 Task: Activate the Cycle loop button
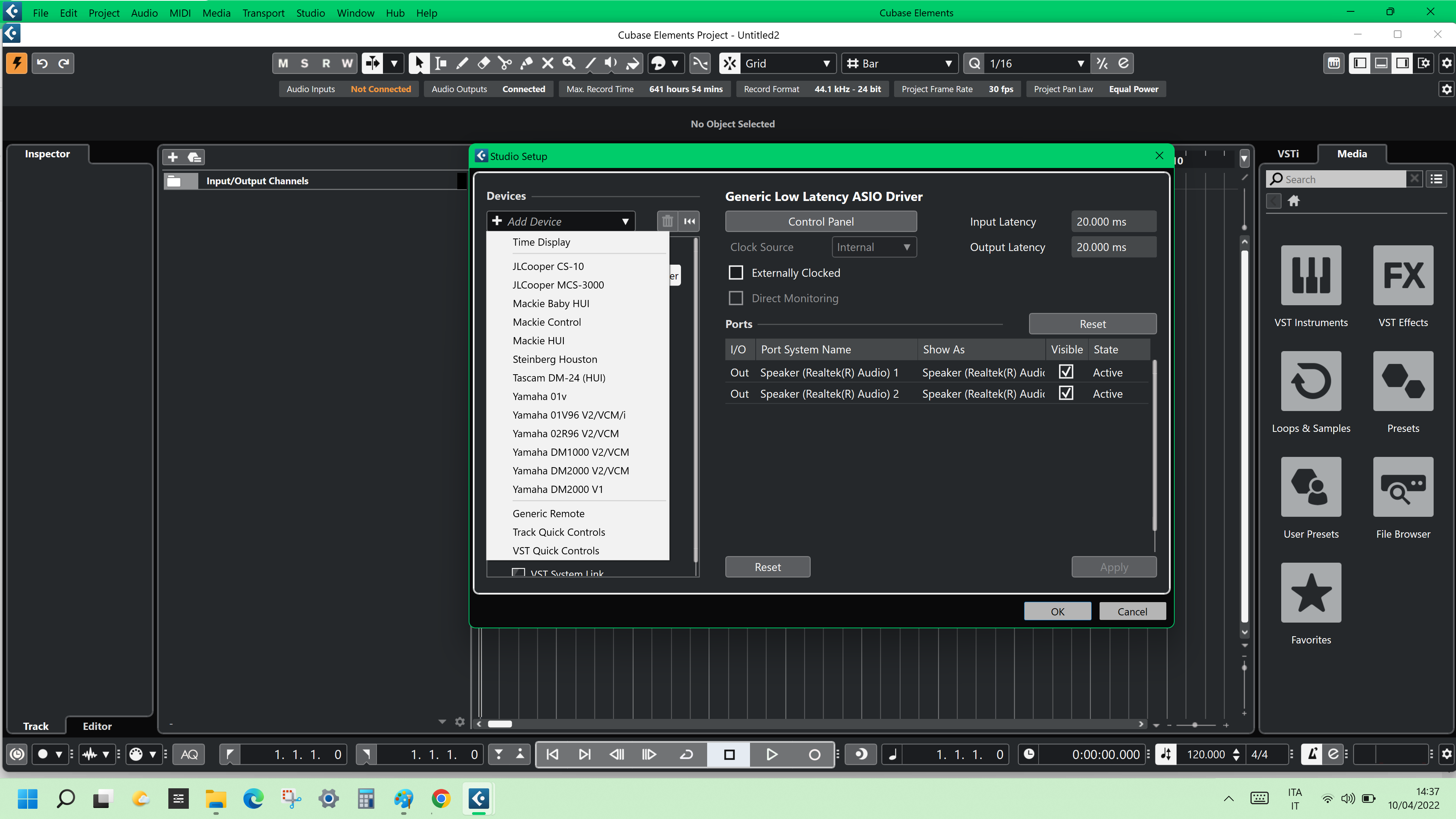686,755
